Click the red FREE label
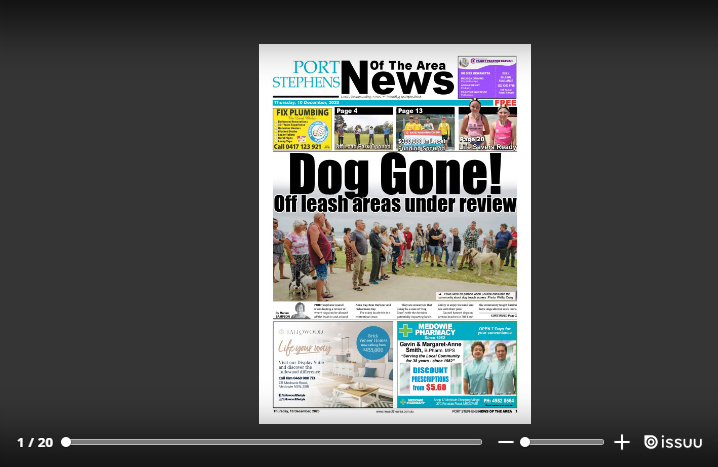The height and width of the screenshot is (467, 718). 505,103
